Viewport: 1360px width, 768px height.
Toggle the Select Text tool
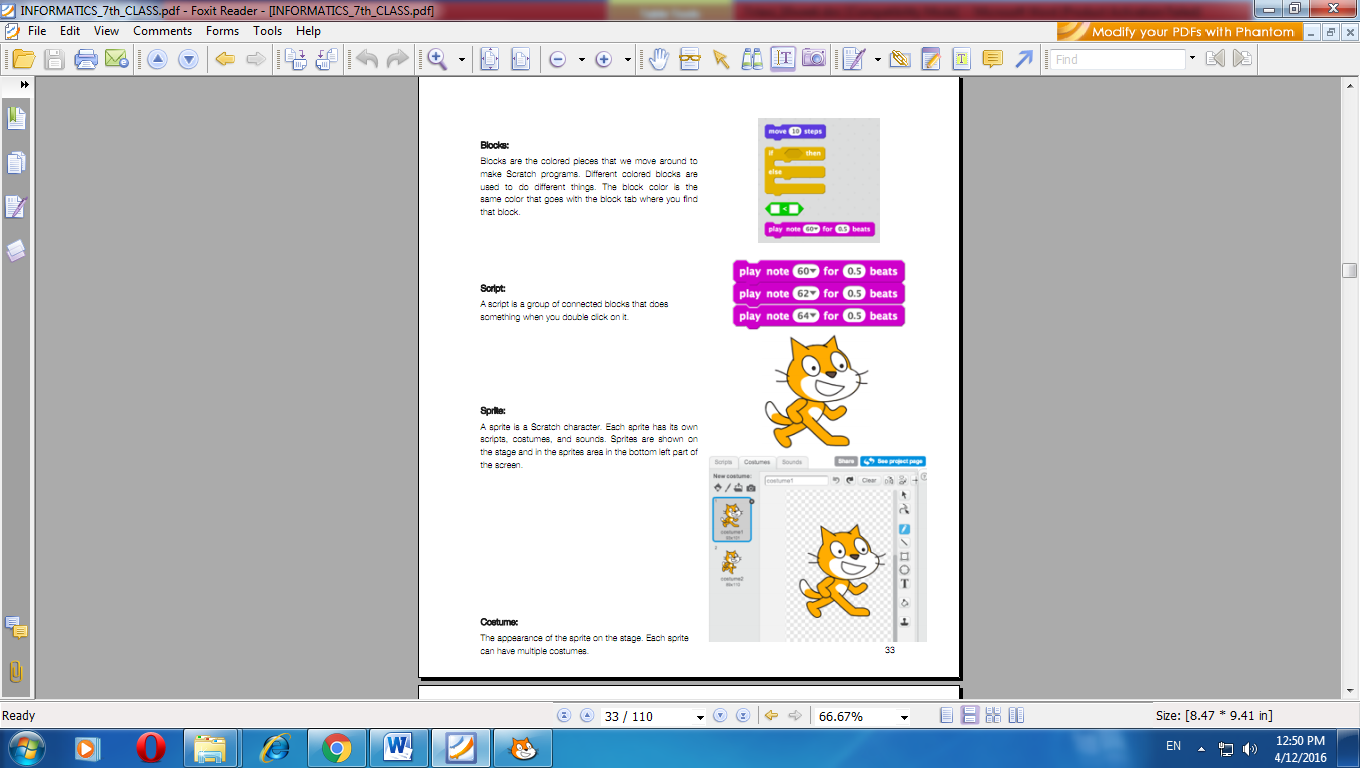[x=783, y=59]
